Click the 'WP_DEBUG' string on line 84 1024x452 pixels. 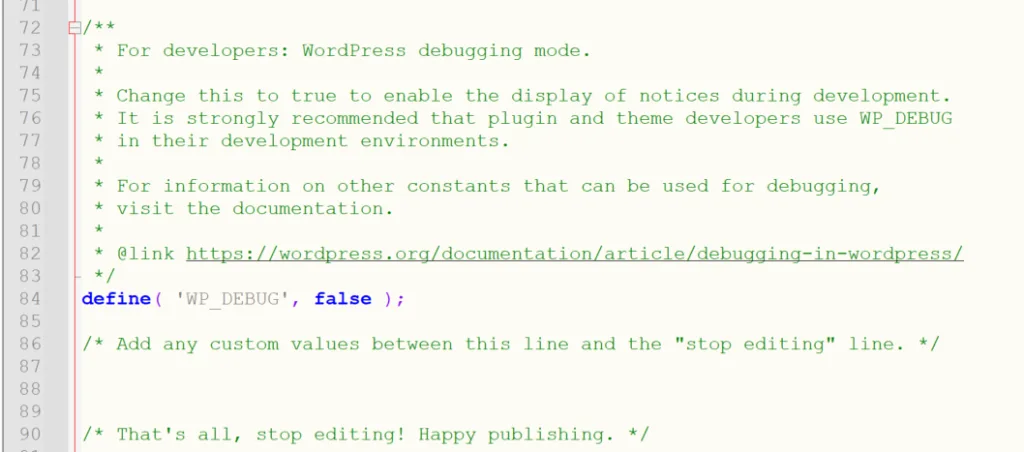232,299
